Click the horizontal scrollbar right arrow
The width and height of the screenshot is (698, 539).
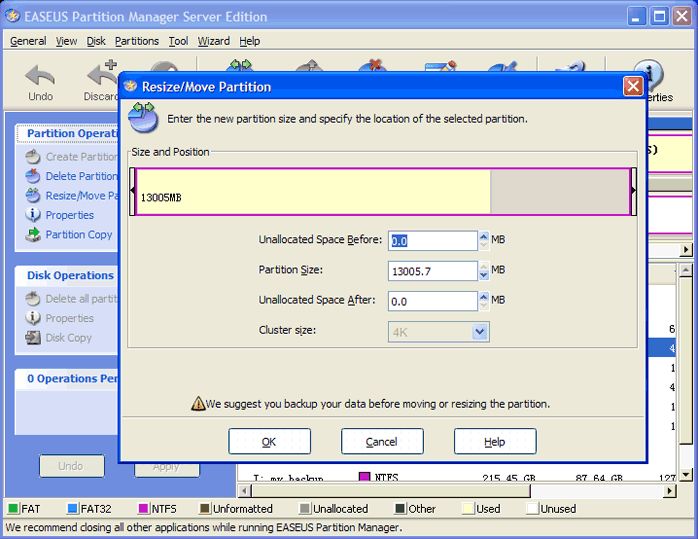click(x=669, y=491)
